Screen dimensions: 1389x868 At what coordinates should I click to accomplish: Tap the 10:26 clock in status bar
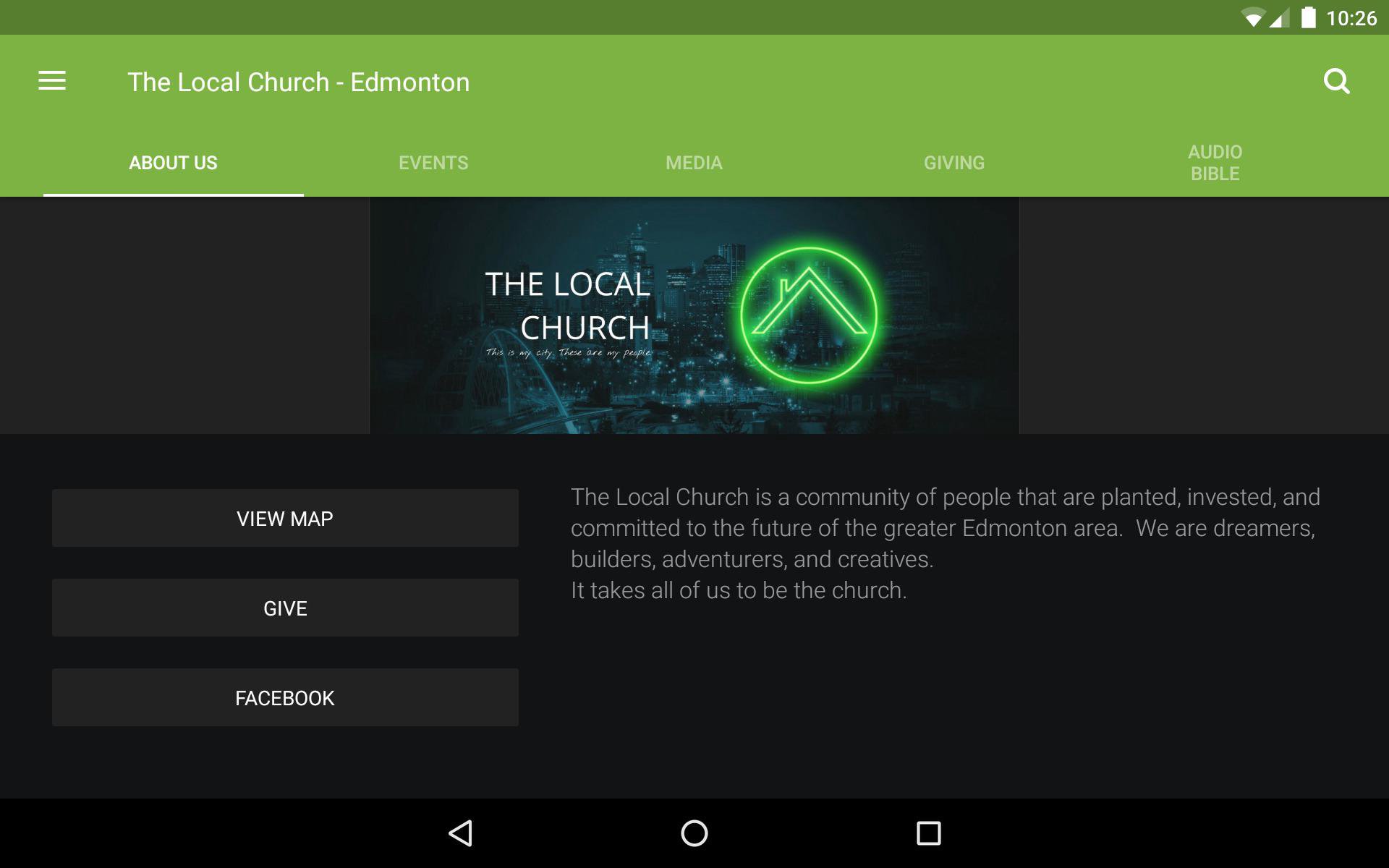click(x=1351, y=18)
